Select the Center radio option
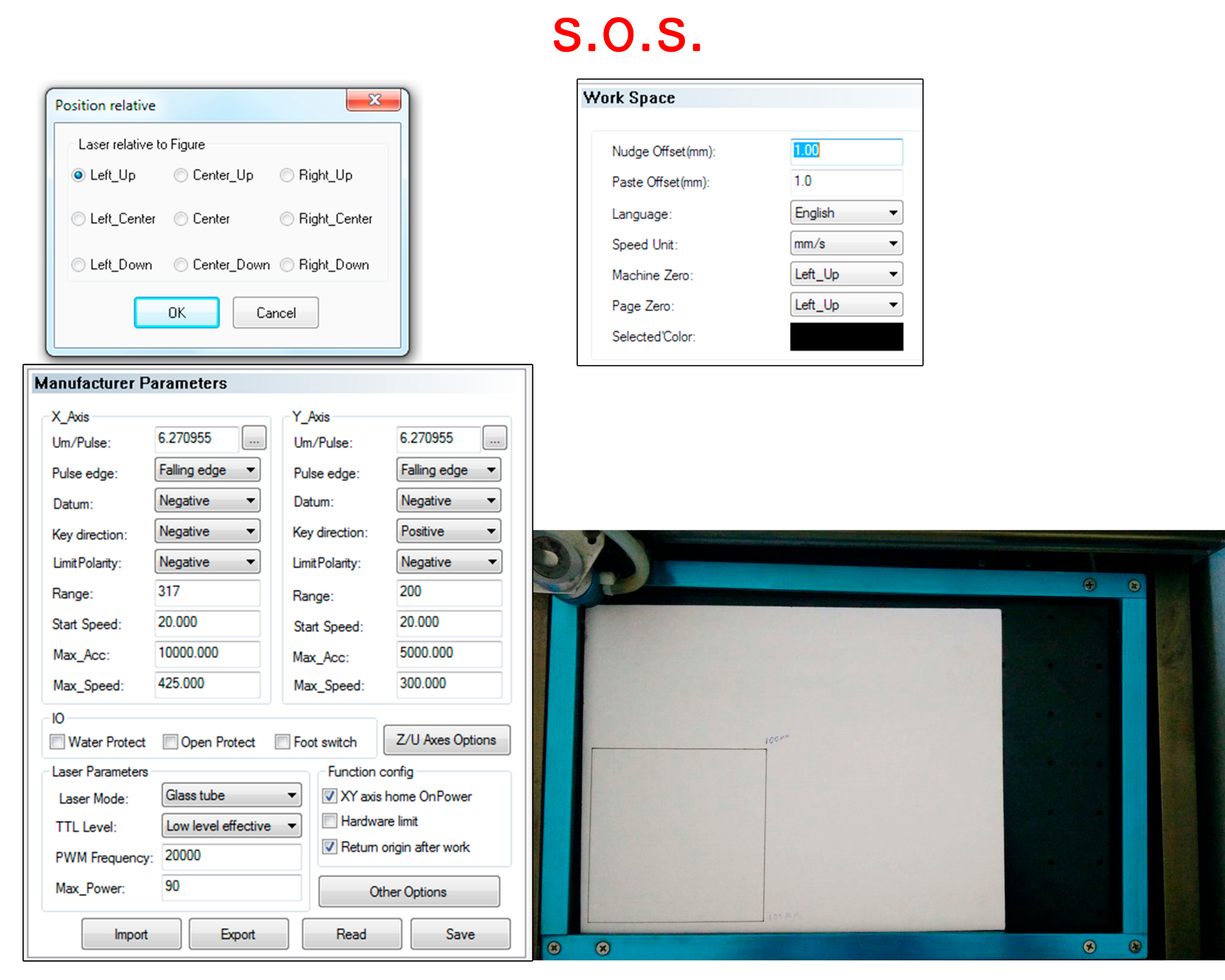The image size is (1225, 980). (x=181, y=219)
